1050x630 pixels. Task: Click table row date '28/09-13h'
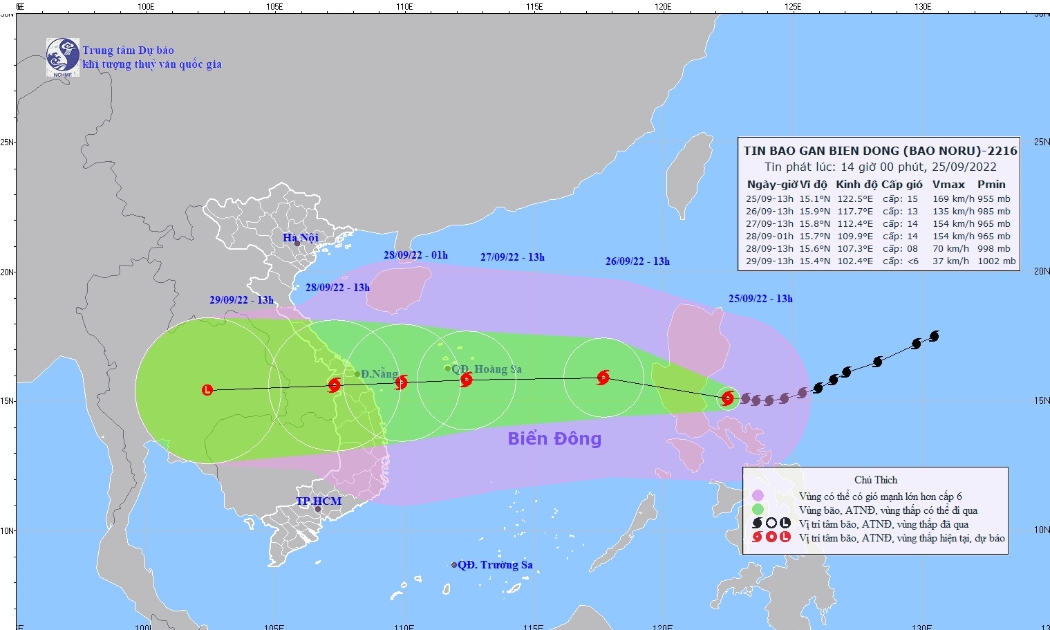[x=769, y=248]
